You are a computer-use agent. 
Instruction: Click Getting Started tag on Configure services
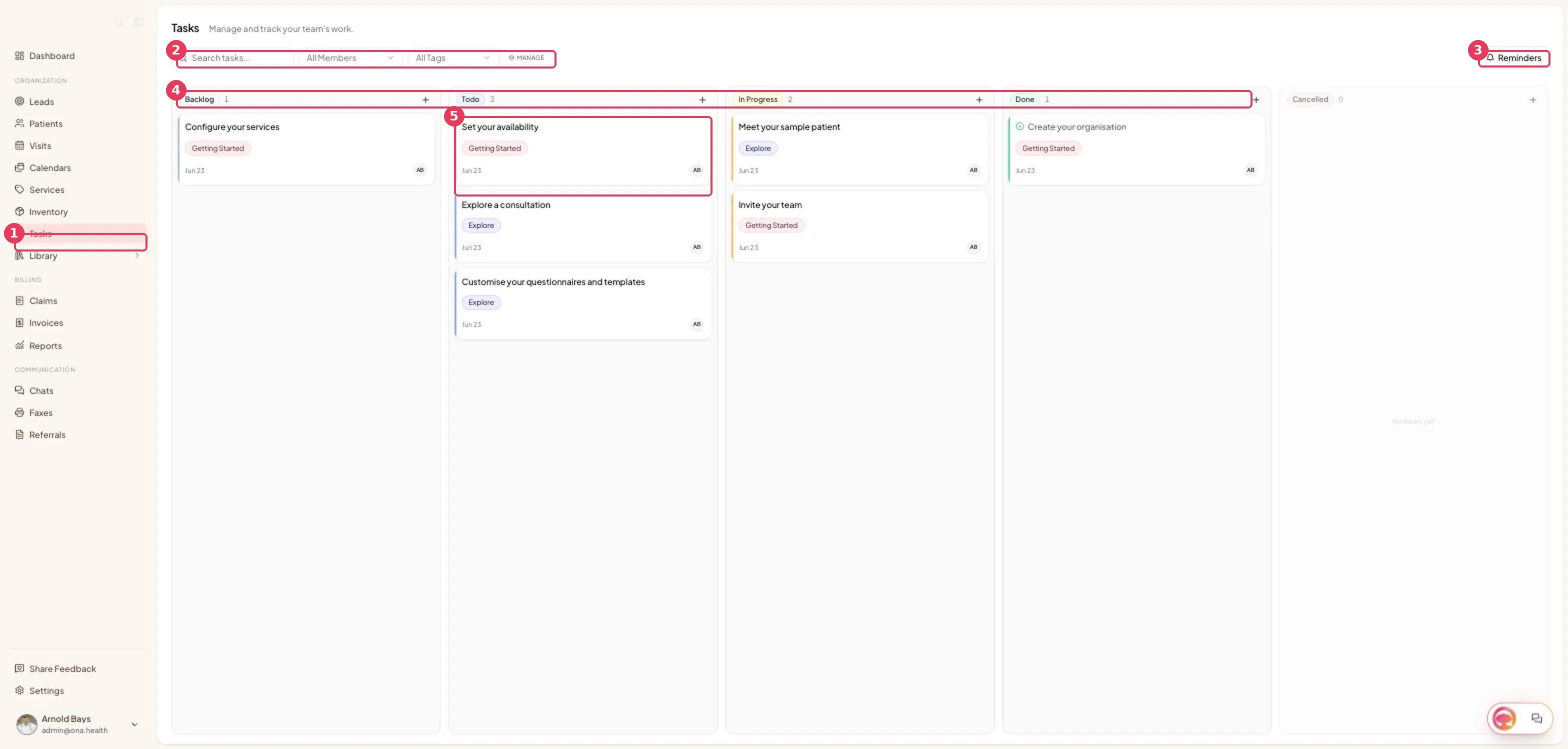coord(217,148)
